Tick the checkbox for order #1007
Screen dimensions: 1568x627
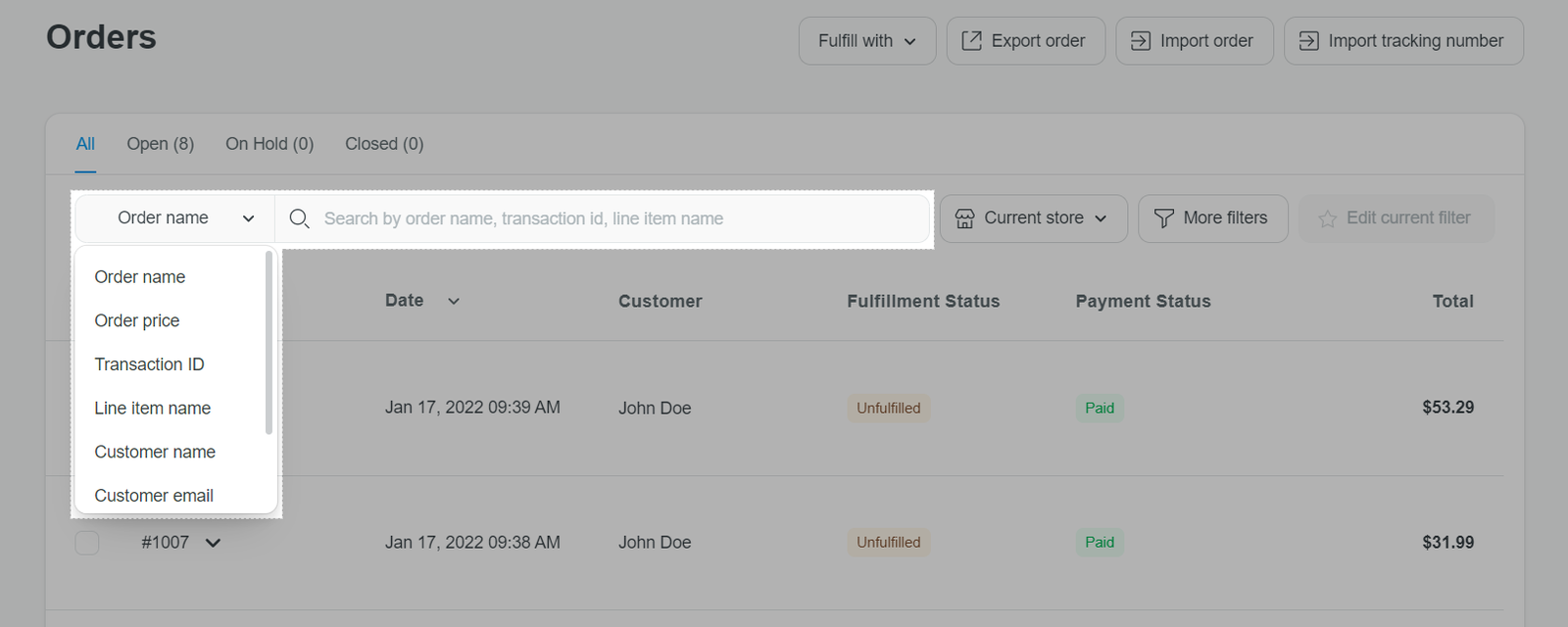point(87,543)
